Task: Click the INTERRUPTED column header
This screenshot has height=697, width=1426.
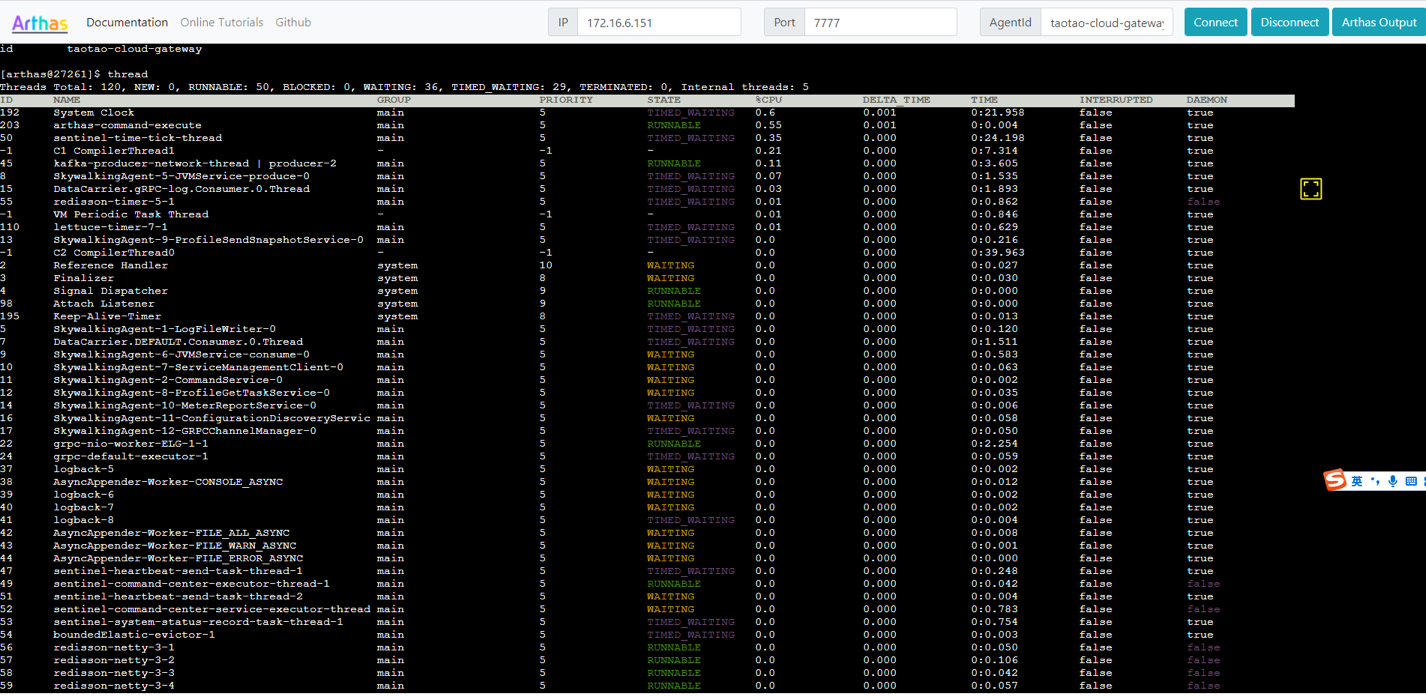Action: coord(1116,100)
